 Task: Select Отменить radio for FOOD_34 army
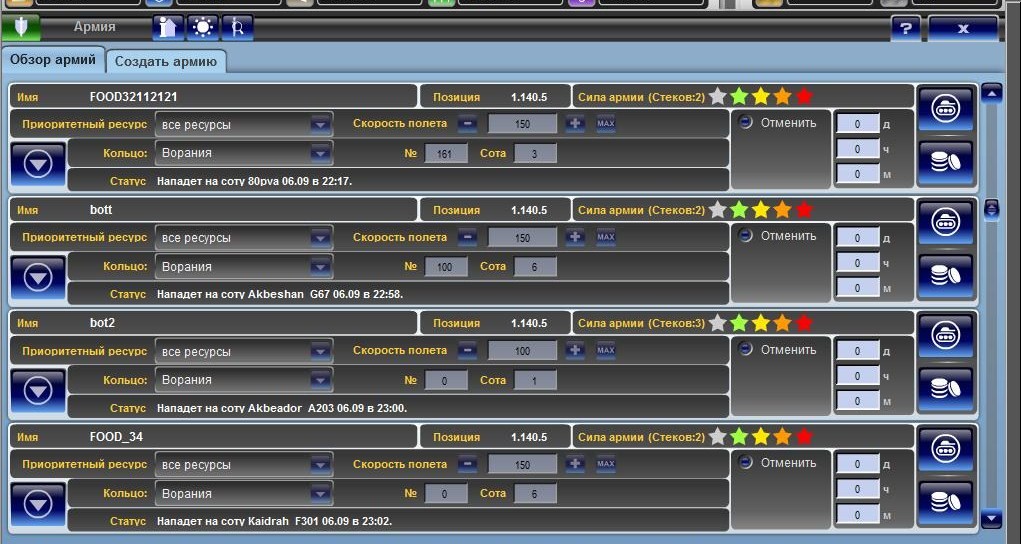click(746, 463)
